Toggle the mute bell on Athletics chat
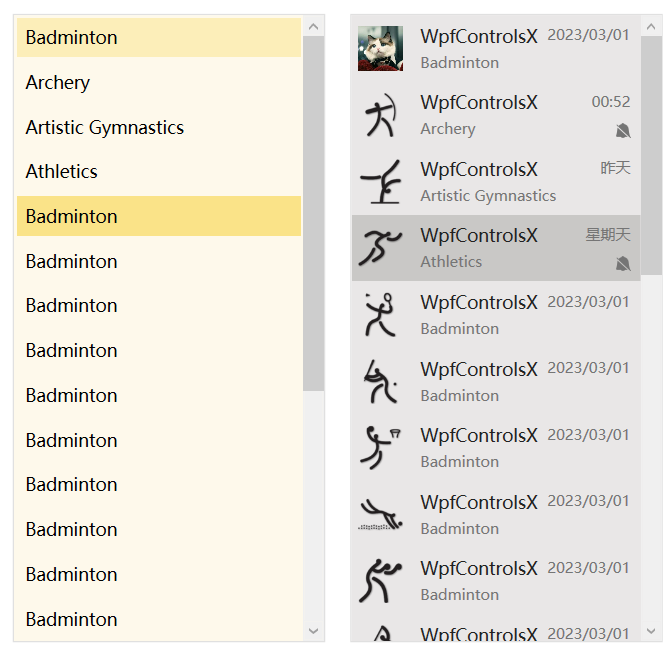The height and width of the screenshot is (651, 672). click(x=623, y=264)
